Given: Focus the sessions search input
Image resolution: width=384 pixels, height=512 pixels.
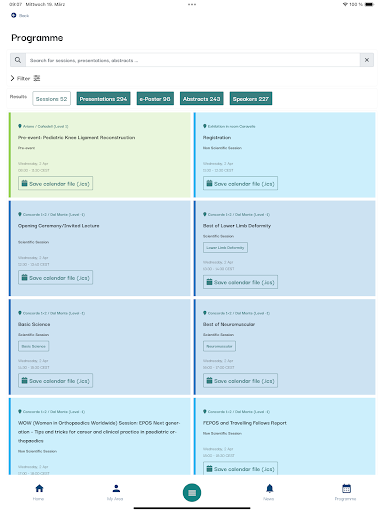Looking at the screenshot, I should tap(193, 60).
